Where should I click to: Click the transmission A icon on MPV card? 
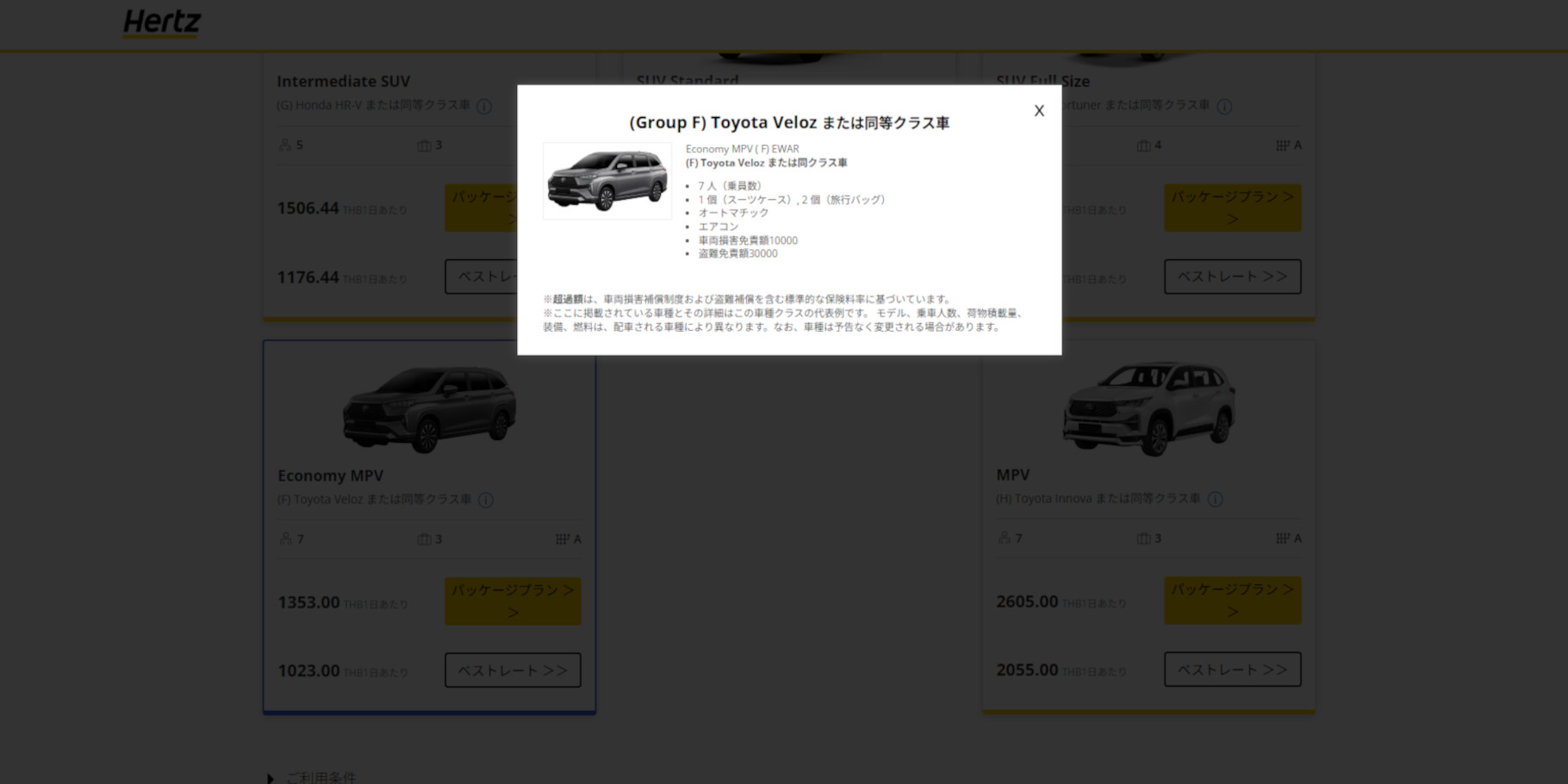coord(1282,538)
